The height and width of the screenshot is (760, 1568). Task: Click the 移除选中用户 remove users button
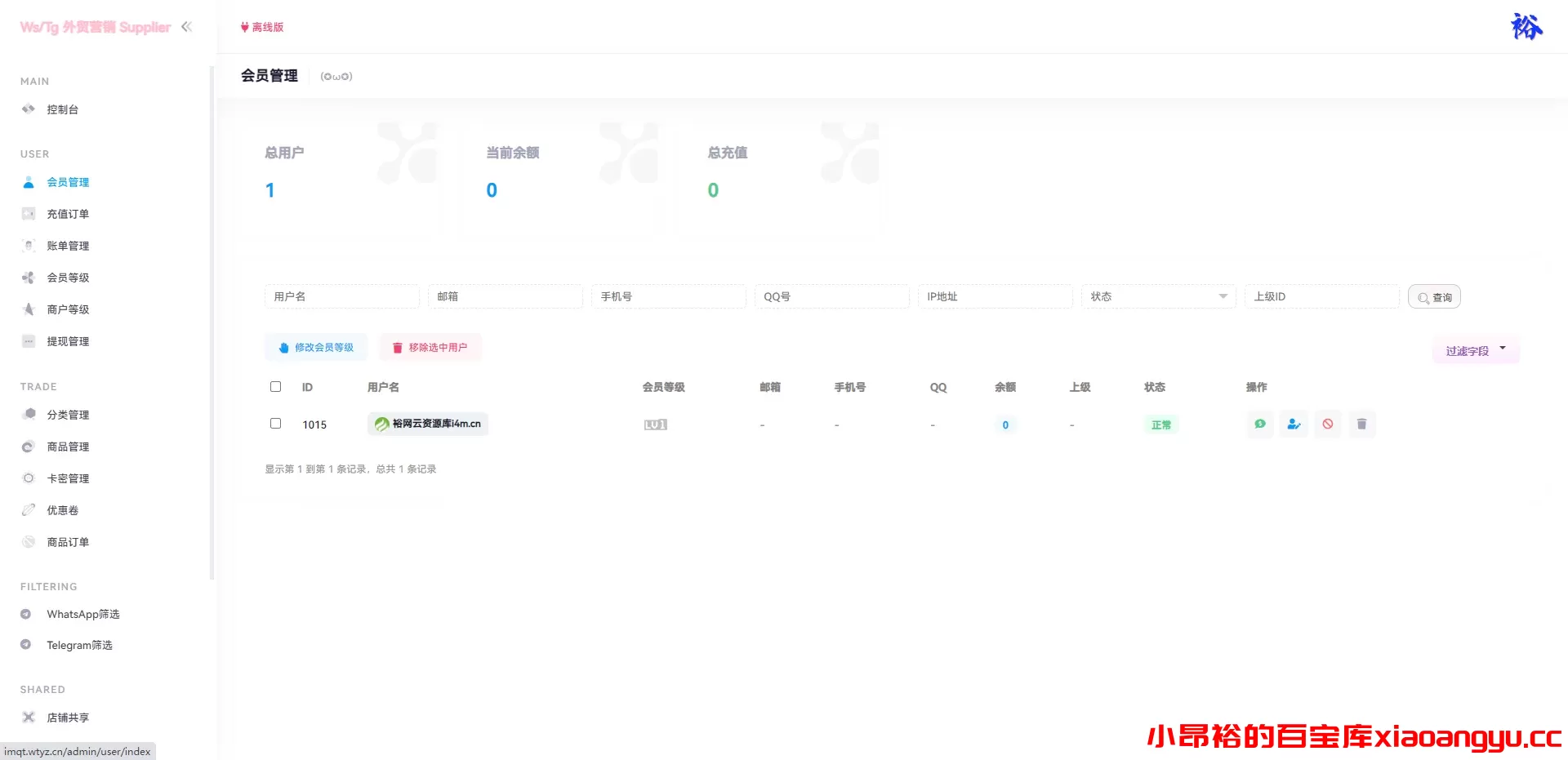click(430, 347)
